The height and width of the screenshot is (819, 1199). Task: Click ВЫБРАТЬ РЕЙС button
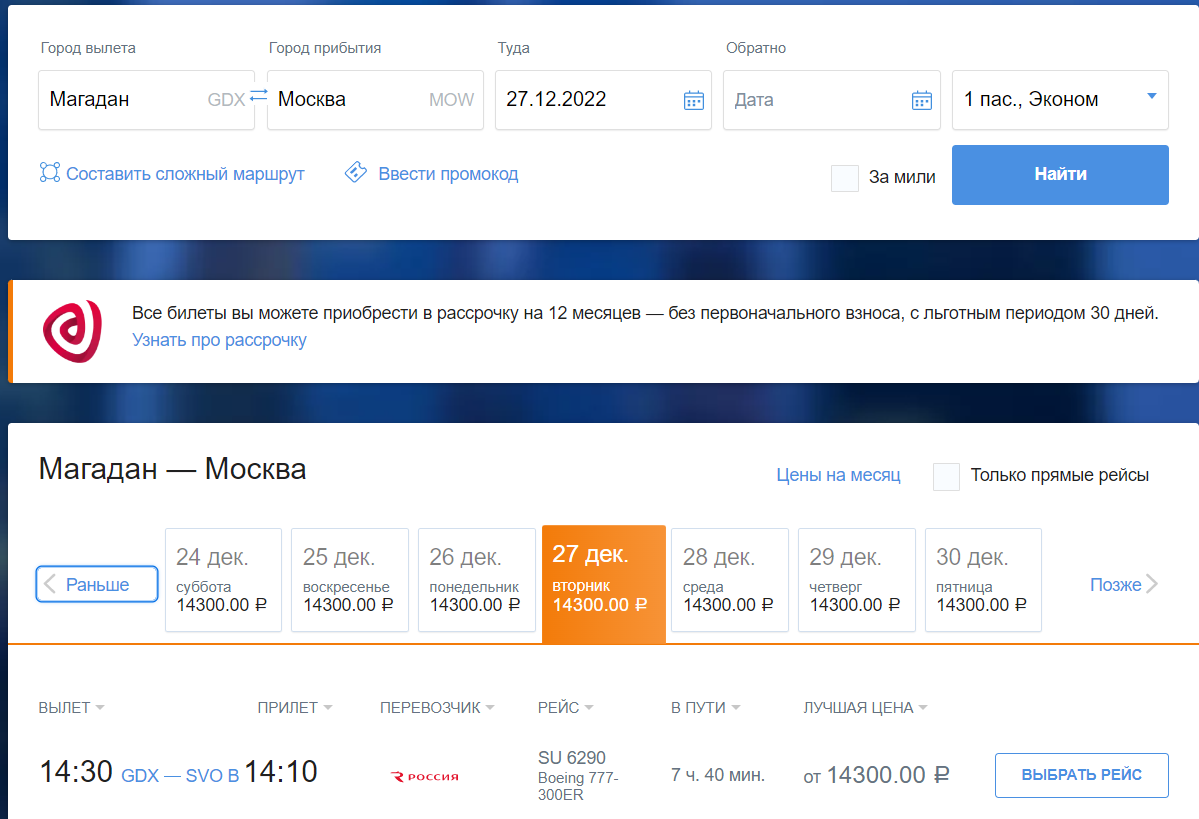coord(1081,775)
